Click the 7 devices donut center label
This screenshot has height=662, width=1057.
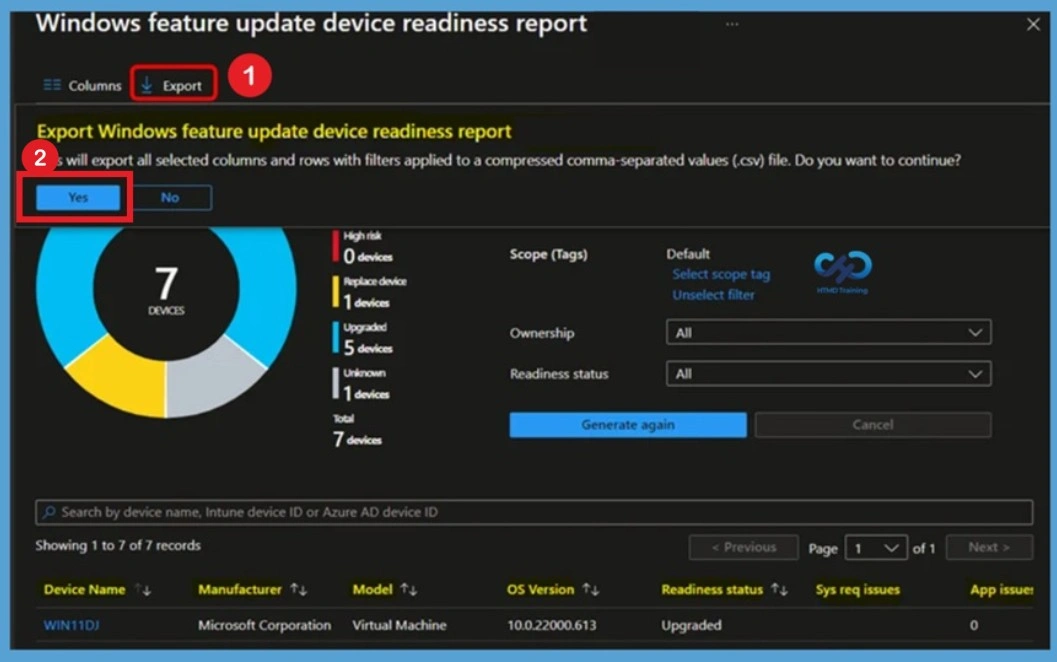click(x=167, y=290)
